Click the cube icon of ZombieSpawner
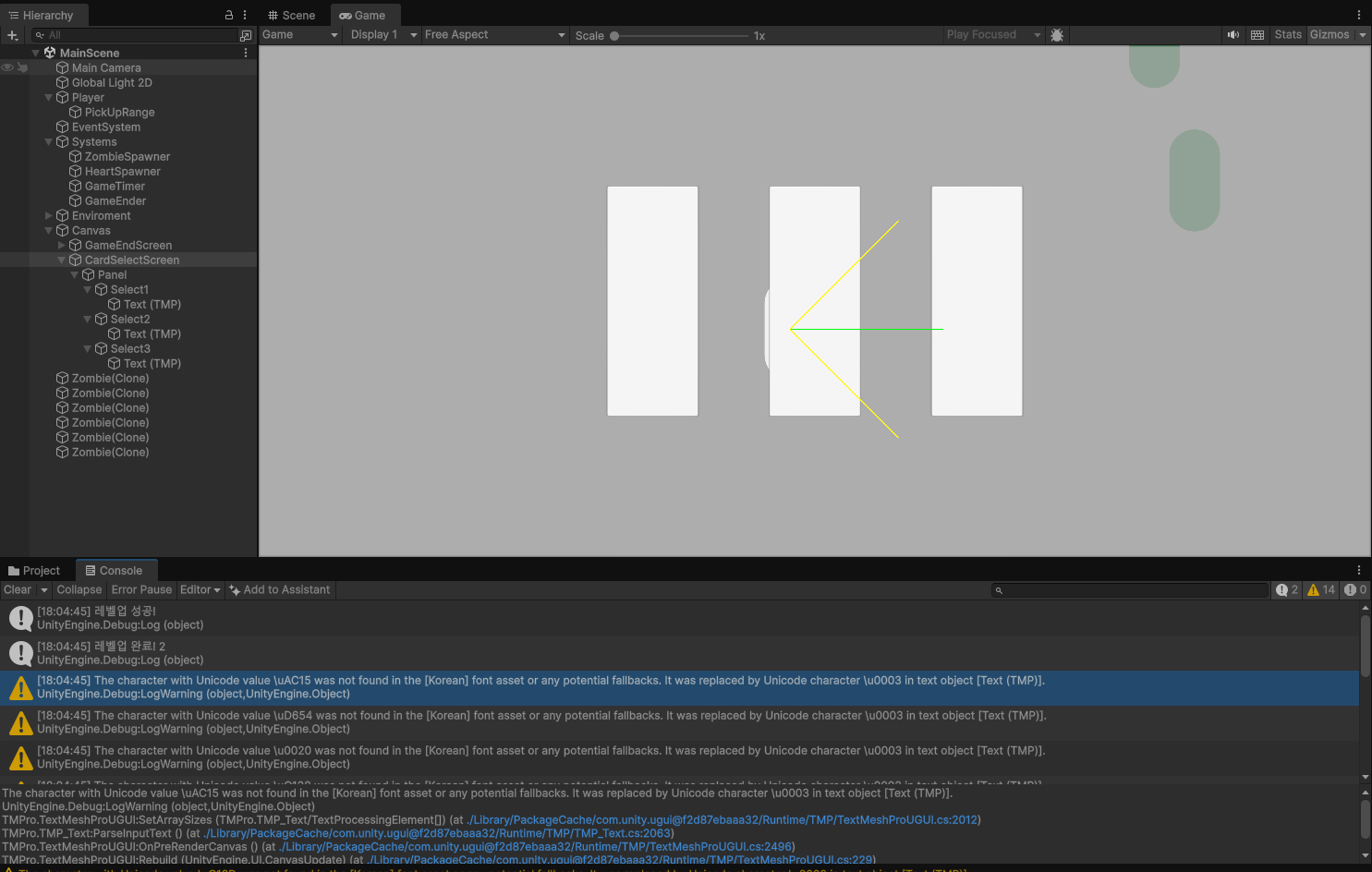This screenshot has width=1372, height=872. point(76,156)
